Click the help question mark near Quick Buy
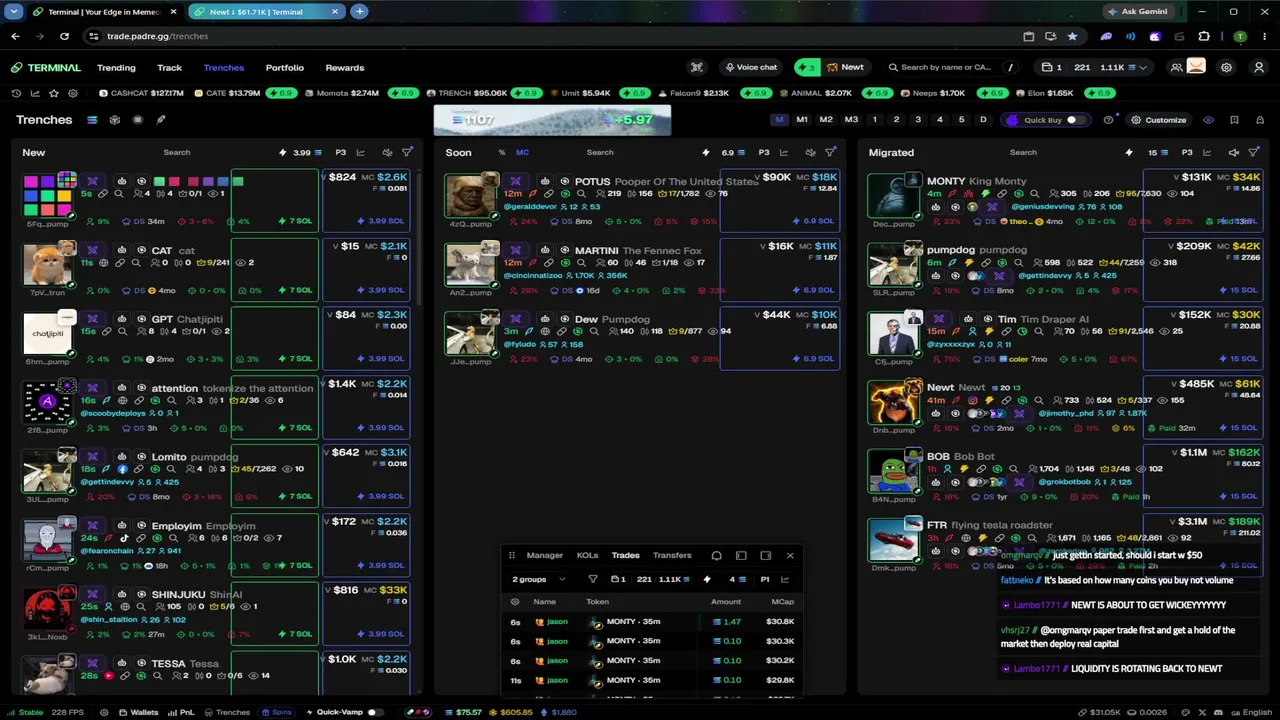 1108,120
